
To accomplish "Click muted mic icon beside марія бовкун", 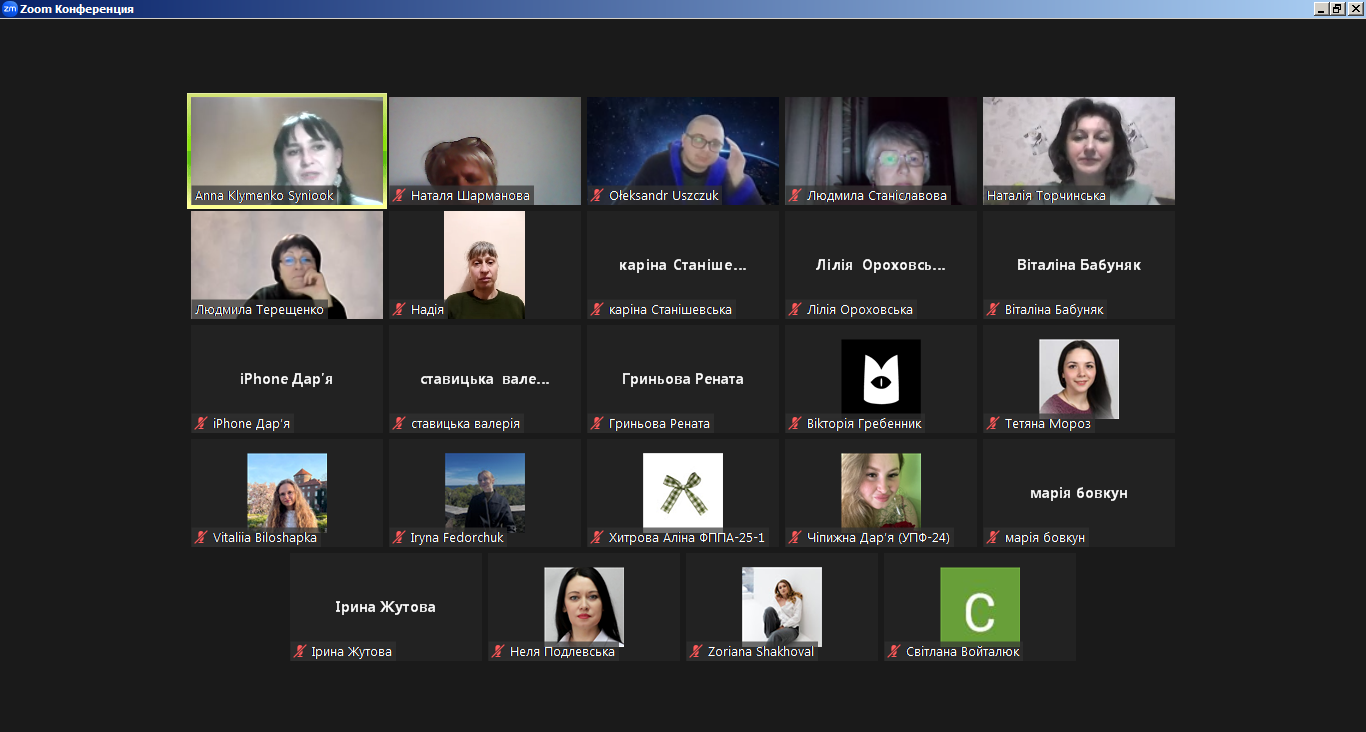I will (993, 538).
